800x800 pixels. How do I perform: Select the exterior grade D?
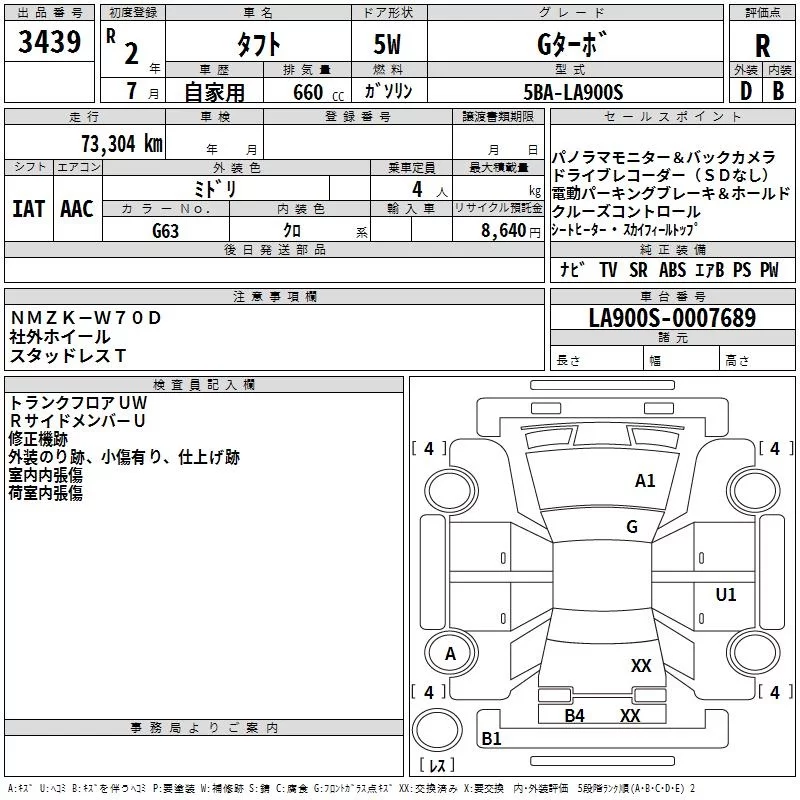(746, 91)
